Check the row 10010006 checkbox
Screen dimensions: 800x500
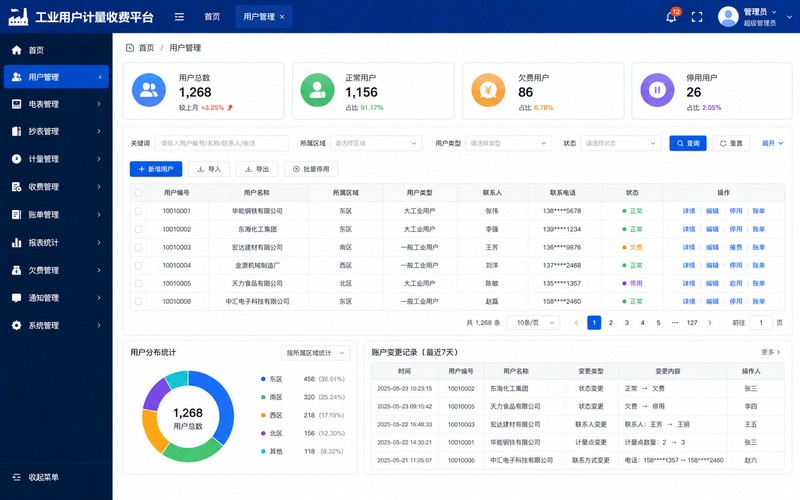pyautogui.click(x=138, y=302)
